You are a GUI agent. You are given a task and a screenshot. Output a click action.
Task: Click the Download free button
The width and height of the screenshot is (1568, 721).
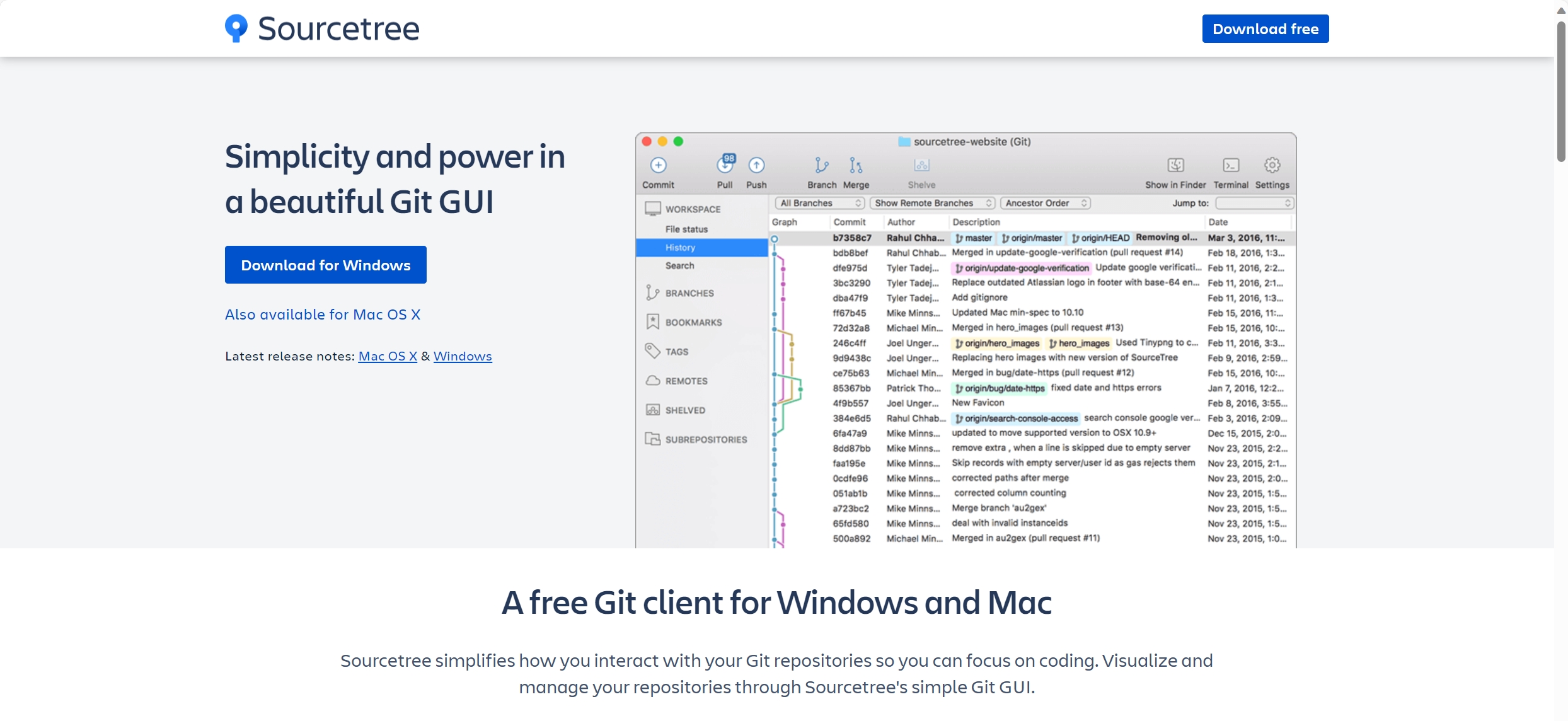1265,29
